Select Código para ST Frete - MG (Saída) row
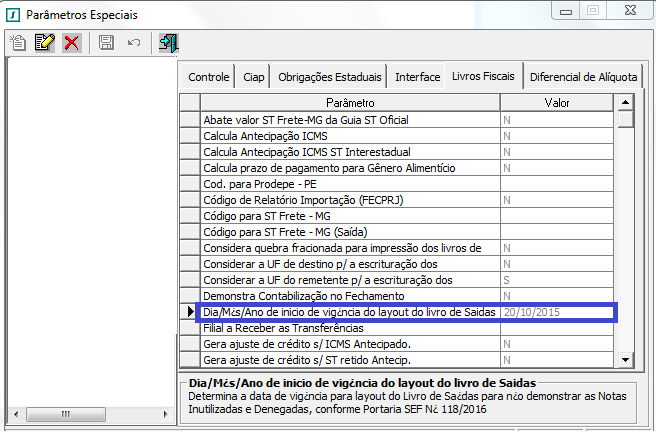Viewport: 656px width, 432px height. (350, 232)
